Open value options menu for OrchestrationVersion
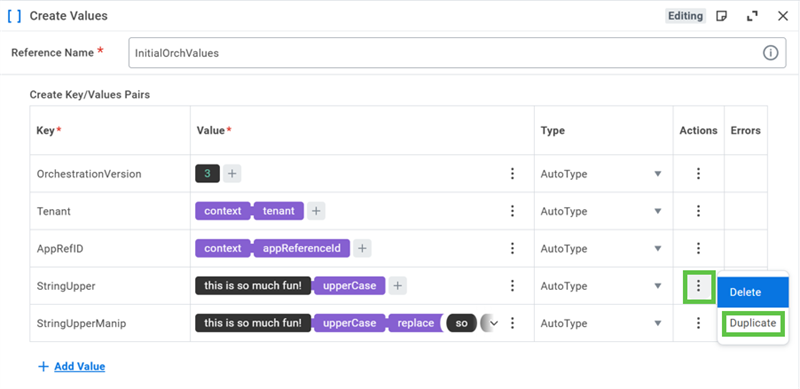This screenshot has height=389, width=800. point(512,174)
